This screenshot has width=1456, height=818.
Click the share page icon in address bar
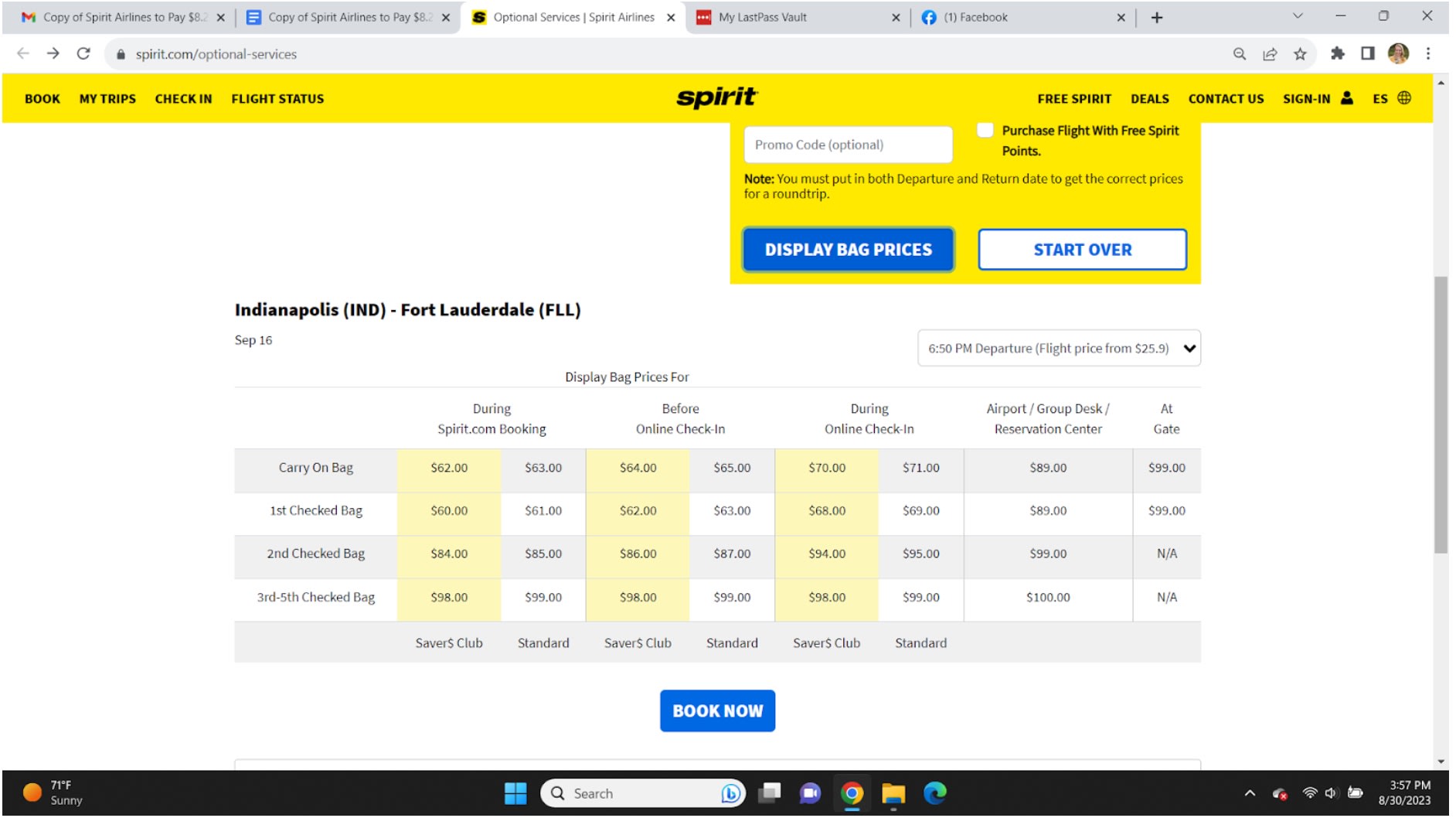click(x=1270, y=54)
